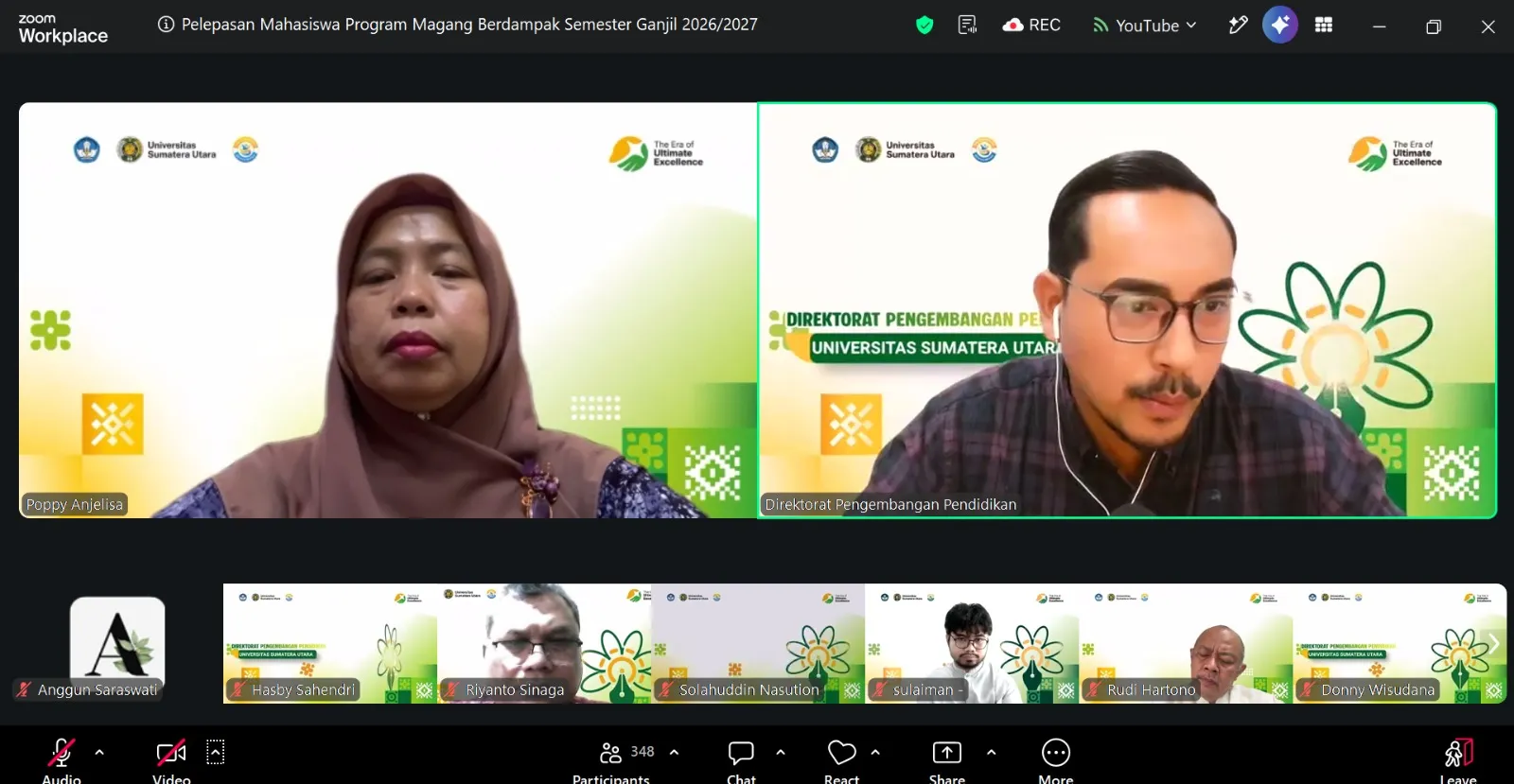Select Hasby Sahendri's thumbnail

(x=330, y=644)
